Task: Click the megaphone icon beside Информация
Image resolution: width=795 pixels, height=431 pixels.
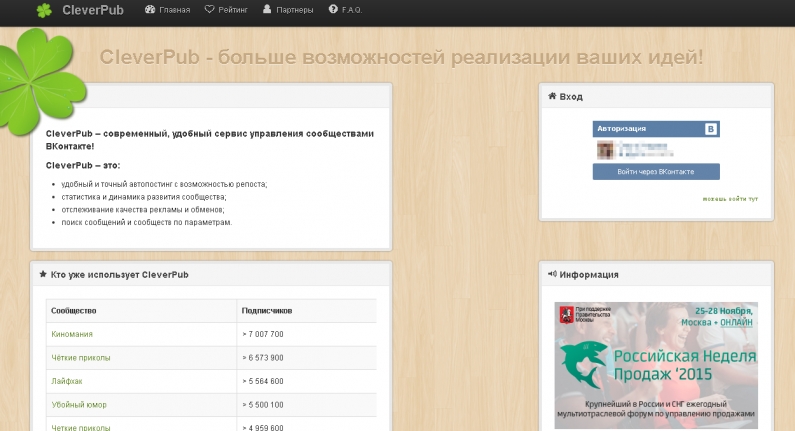Action: pyautogui.click(x=552, y=274)
